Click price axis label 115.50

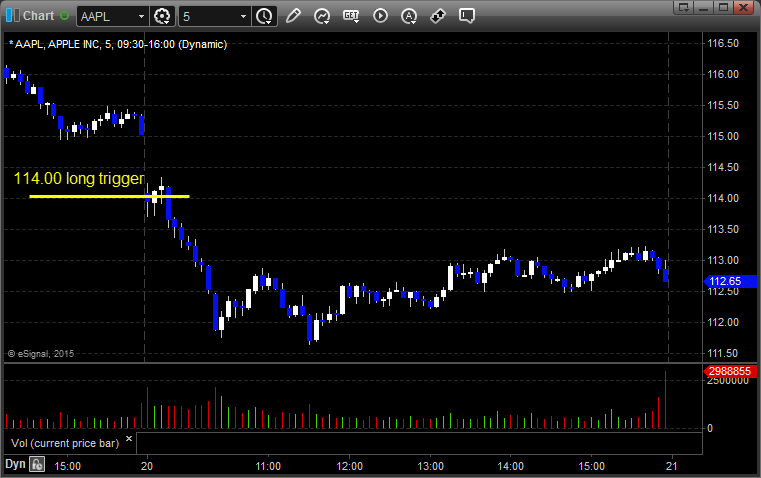723,105
